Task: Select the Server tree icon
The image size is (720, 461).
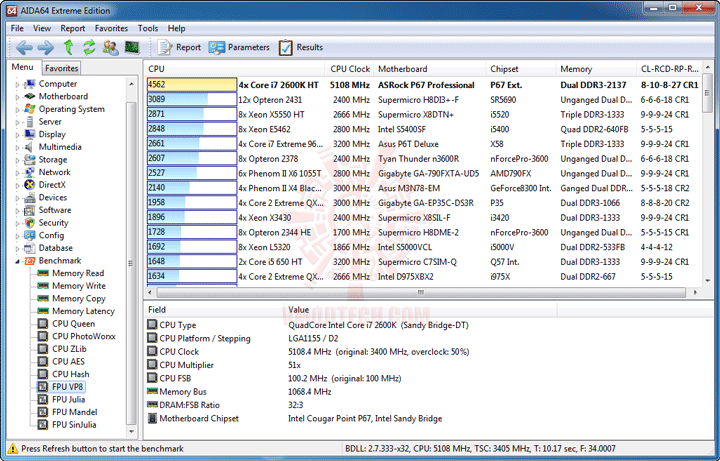Action: coord(30,122)
